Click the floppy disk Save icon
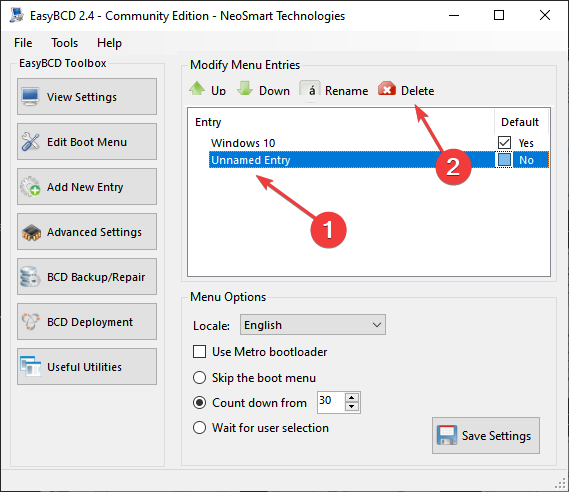 447,435
